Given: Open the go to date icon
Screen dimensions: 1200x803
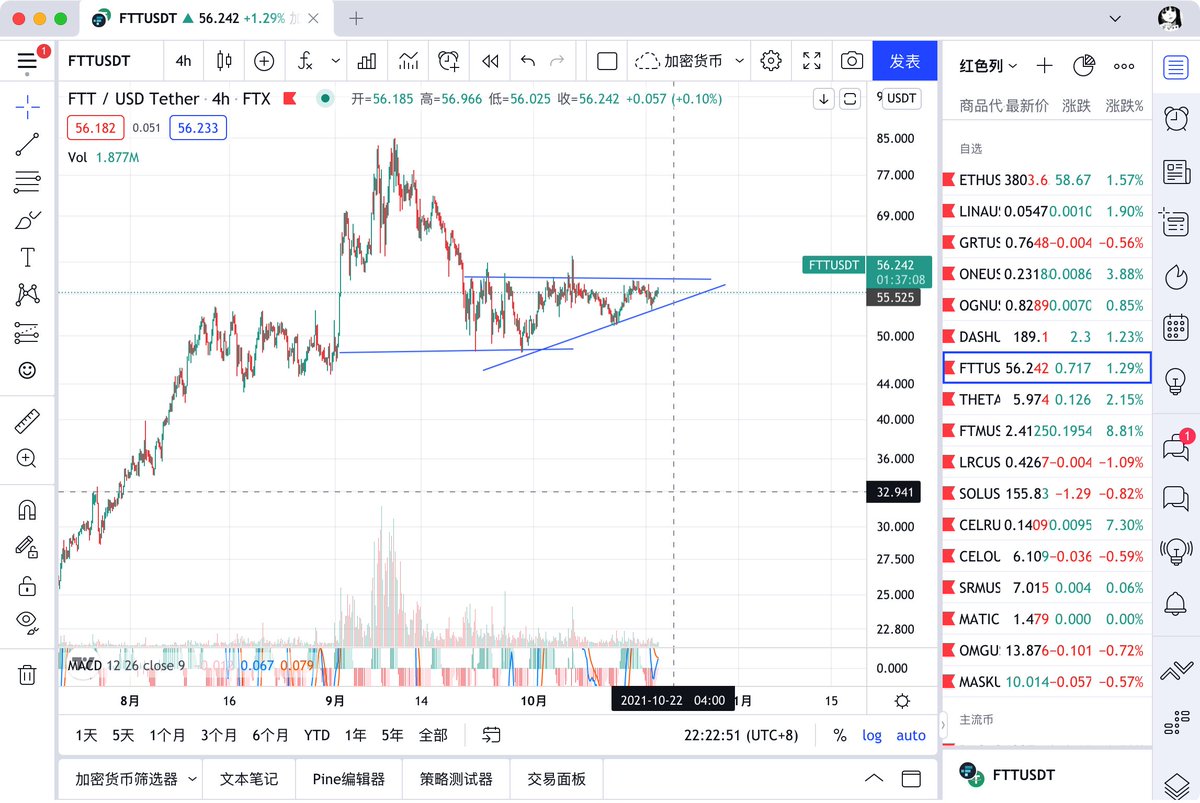Looking at the screenshot, I should (491, 735).
